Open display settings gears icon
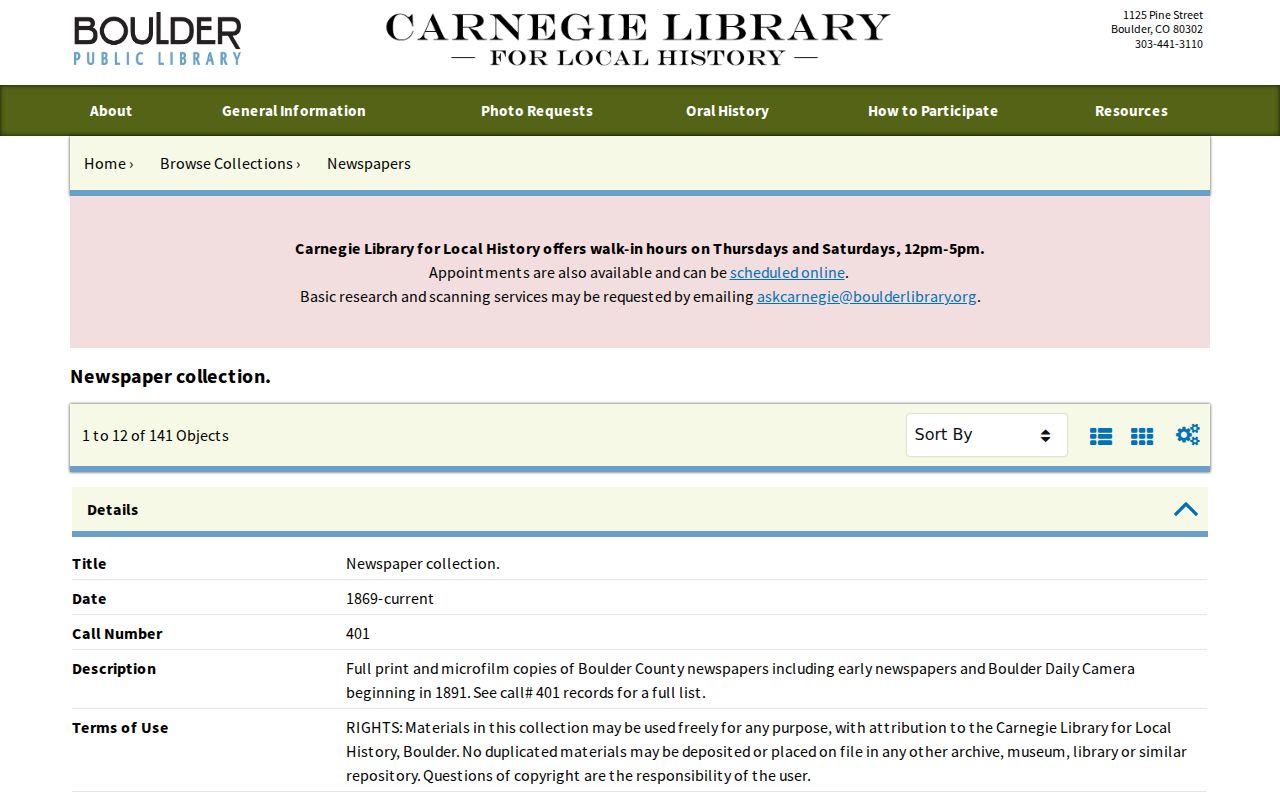Image resolution: width=1280 pixels, height=800 pixels. point(1188,435)
